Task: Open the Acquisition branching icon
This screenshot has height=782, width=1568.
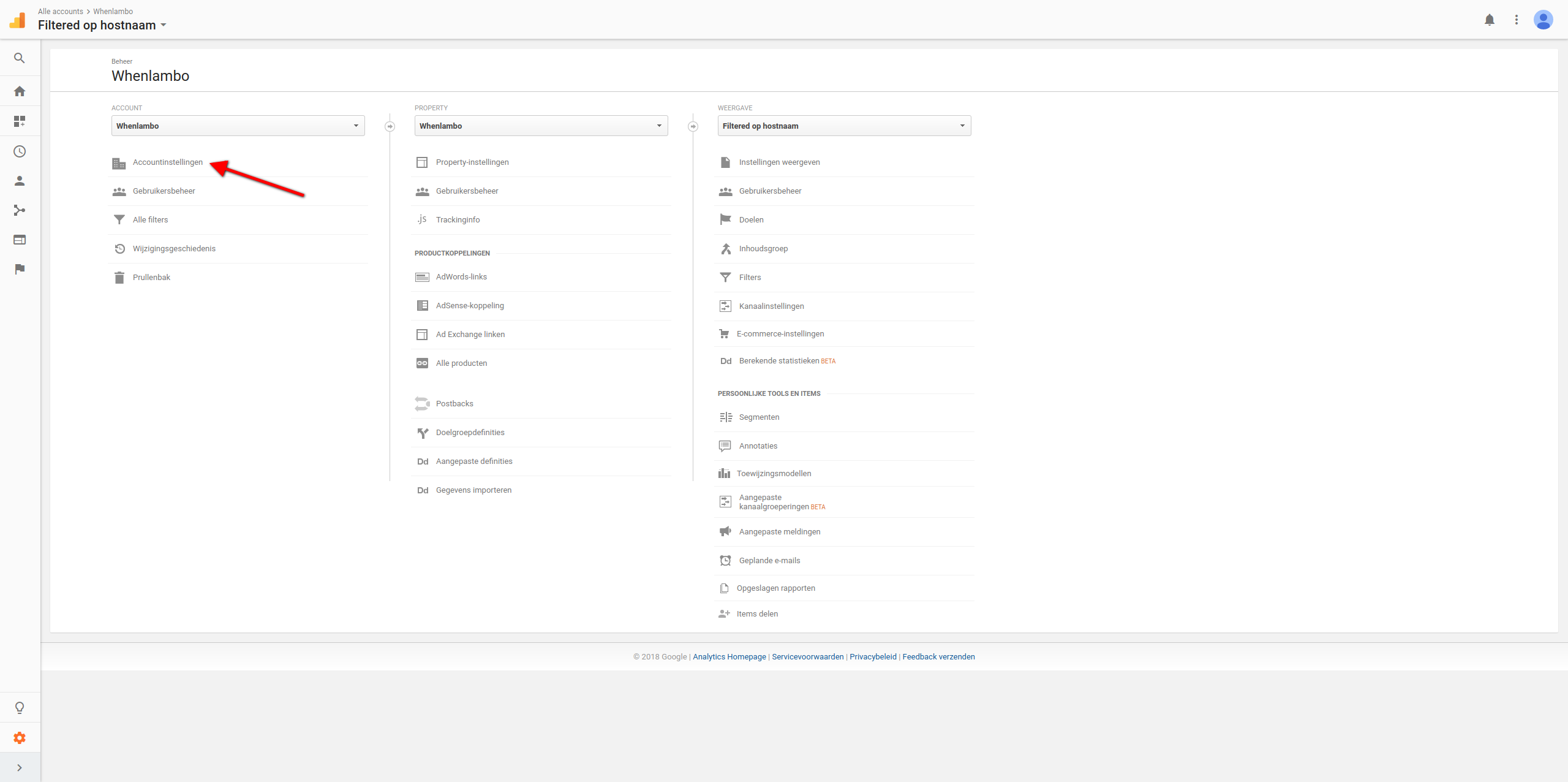Action: click(20, 210)
